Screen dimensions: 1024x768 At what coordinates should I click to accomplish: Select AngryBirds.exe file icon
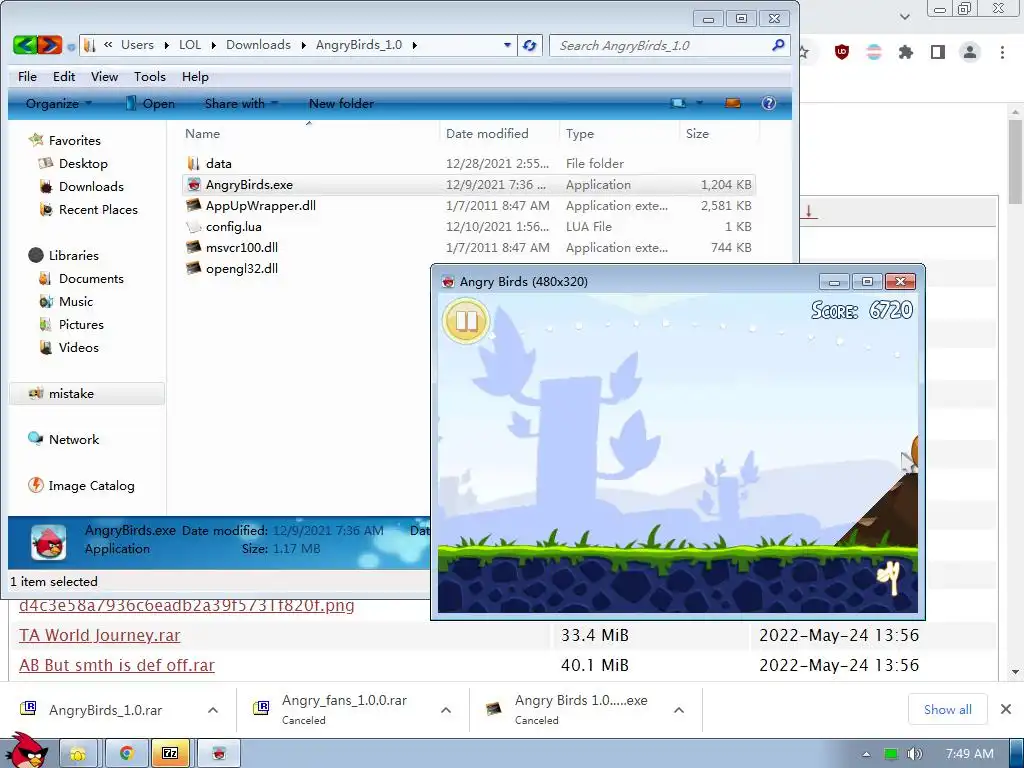193,185
